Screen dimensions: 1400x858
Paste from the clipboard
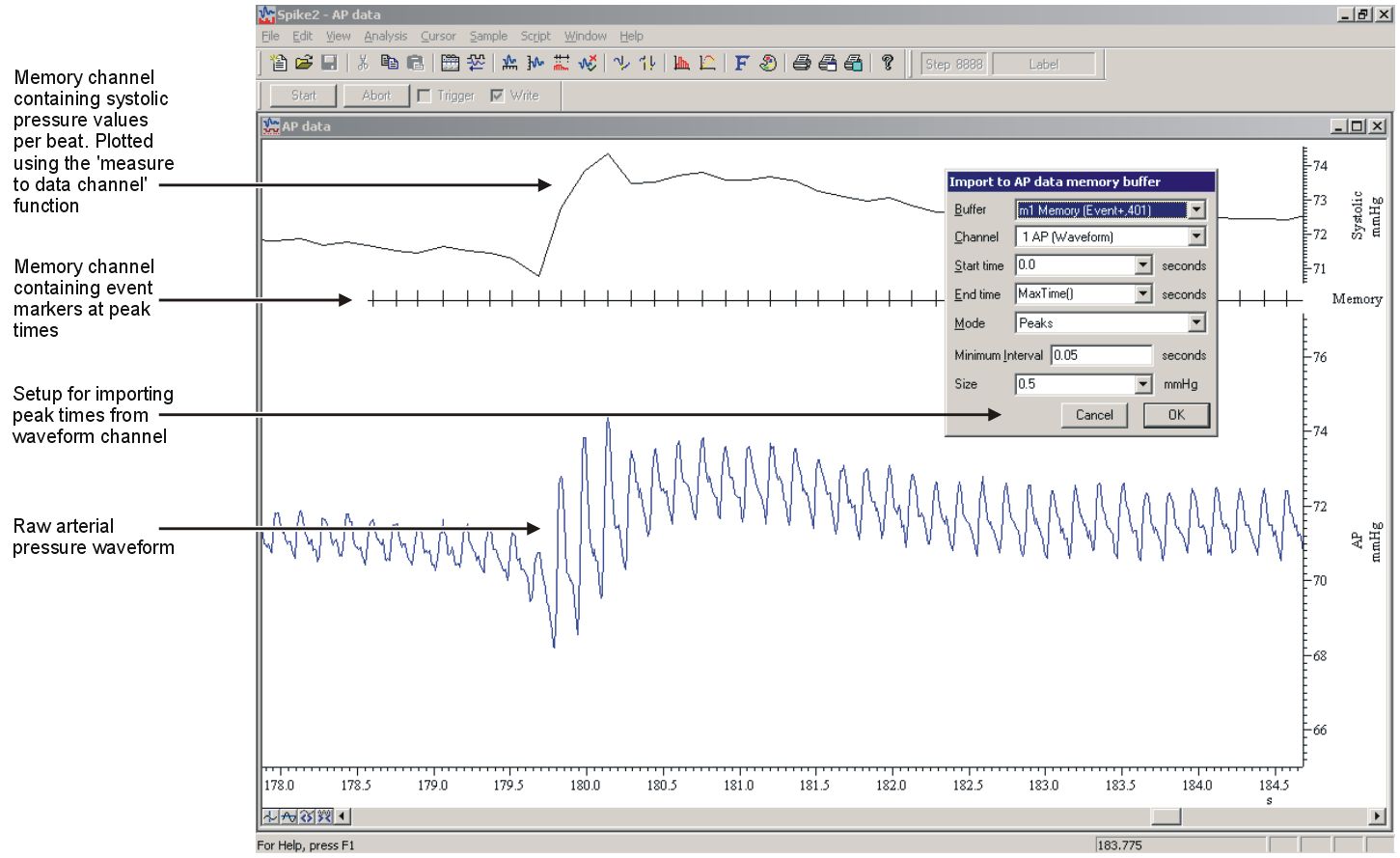(417, 64)
